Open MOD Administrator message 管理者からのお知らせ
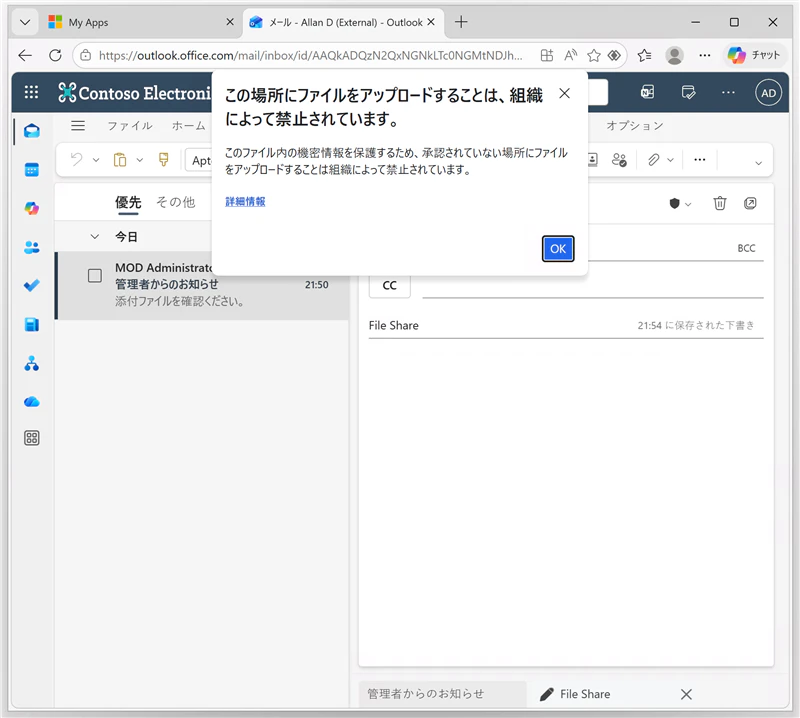 (x=204, y=286)
